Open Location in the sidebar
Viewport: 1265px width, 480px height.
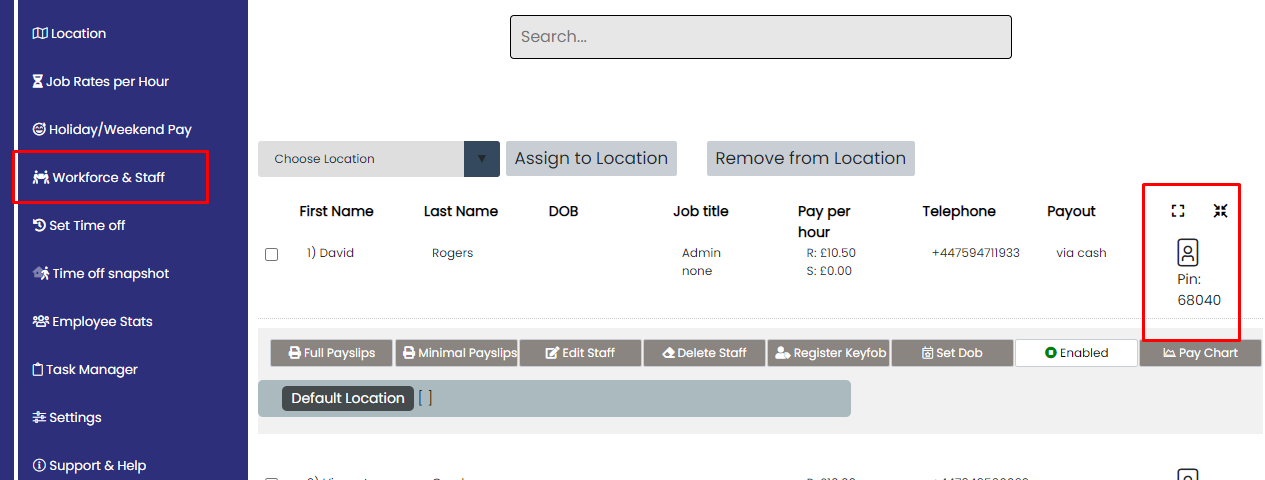point(69,33)
